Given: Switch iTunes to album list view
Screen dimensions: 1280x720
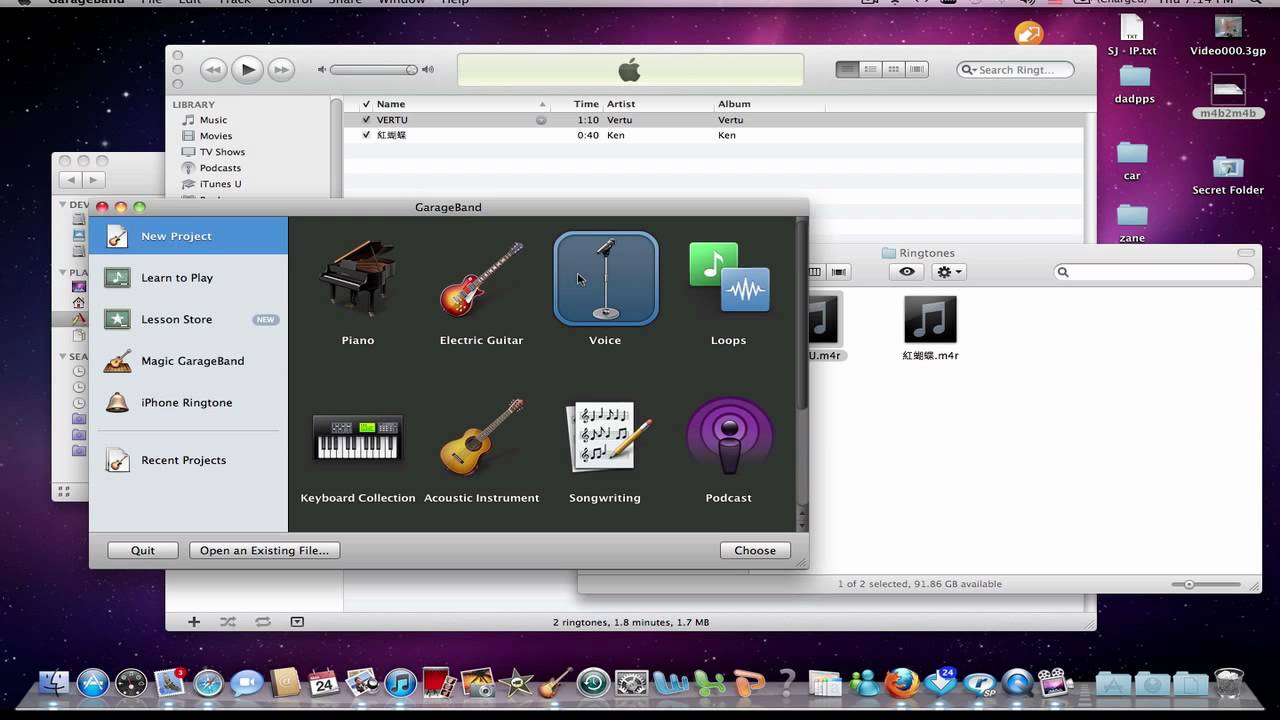Looking at the screenshot, I should [871, 69].
